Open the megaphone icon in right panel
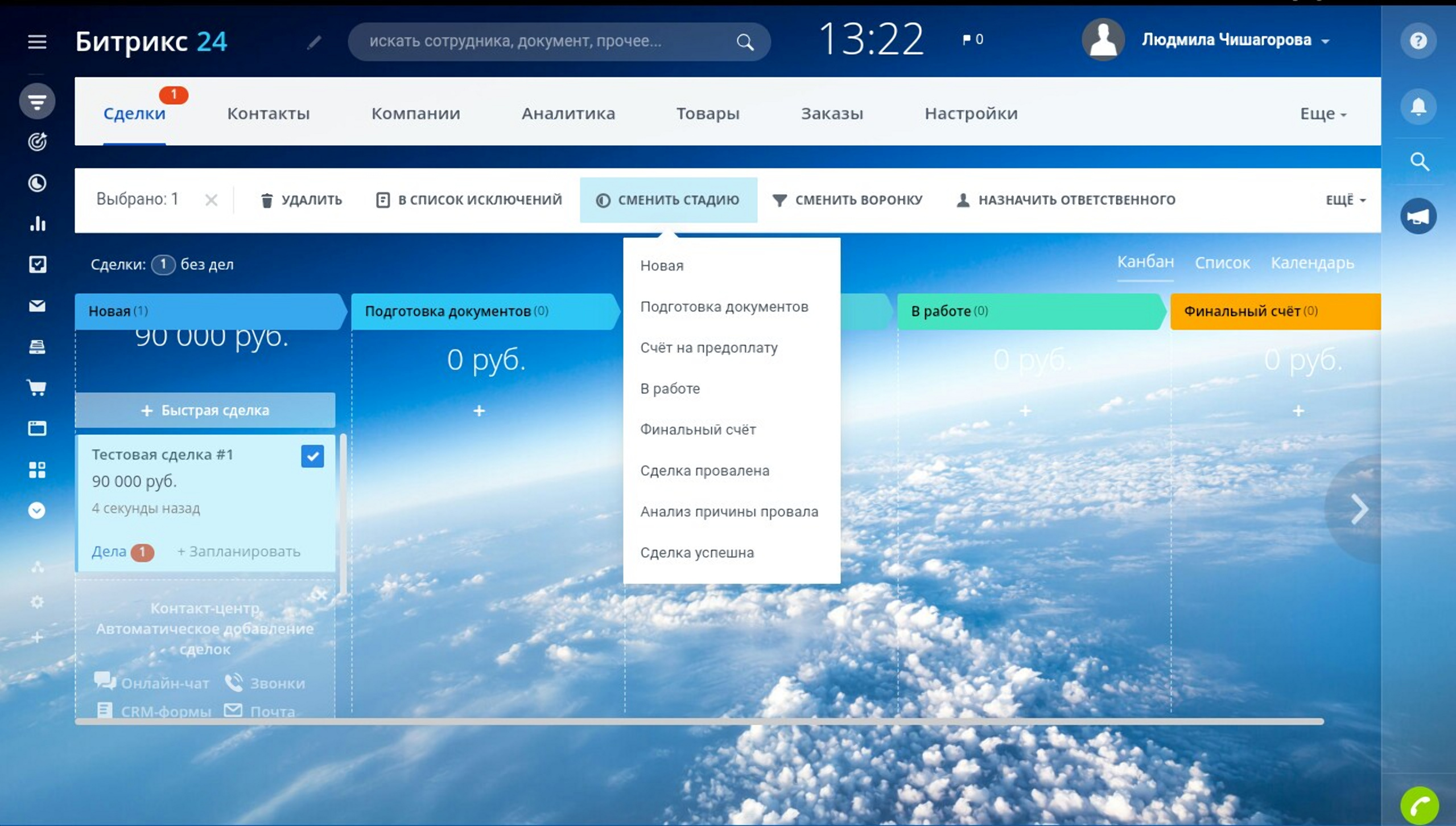Viewport: 1456px width, 826px height. pos(1418,216)
